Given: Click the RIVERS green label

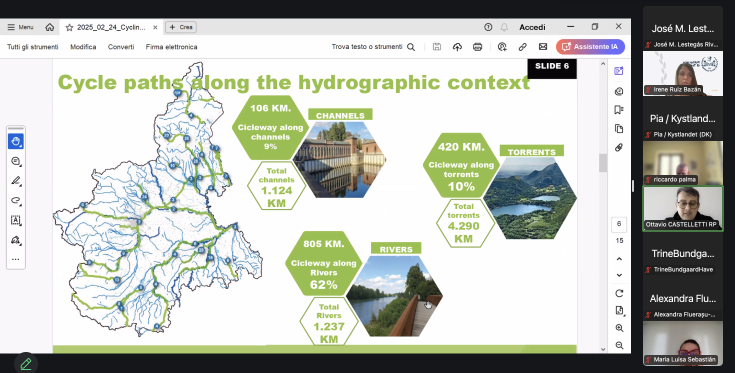Looking at the screenshot, I should [x=396, y=249].
